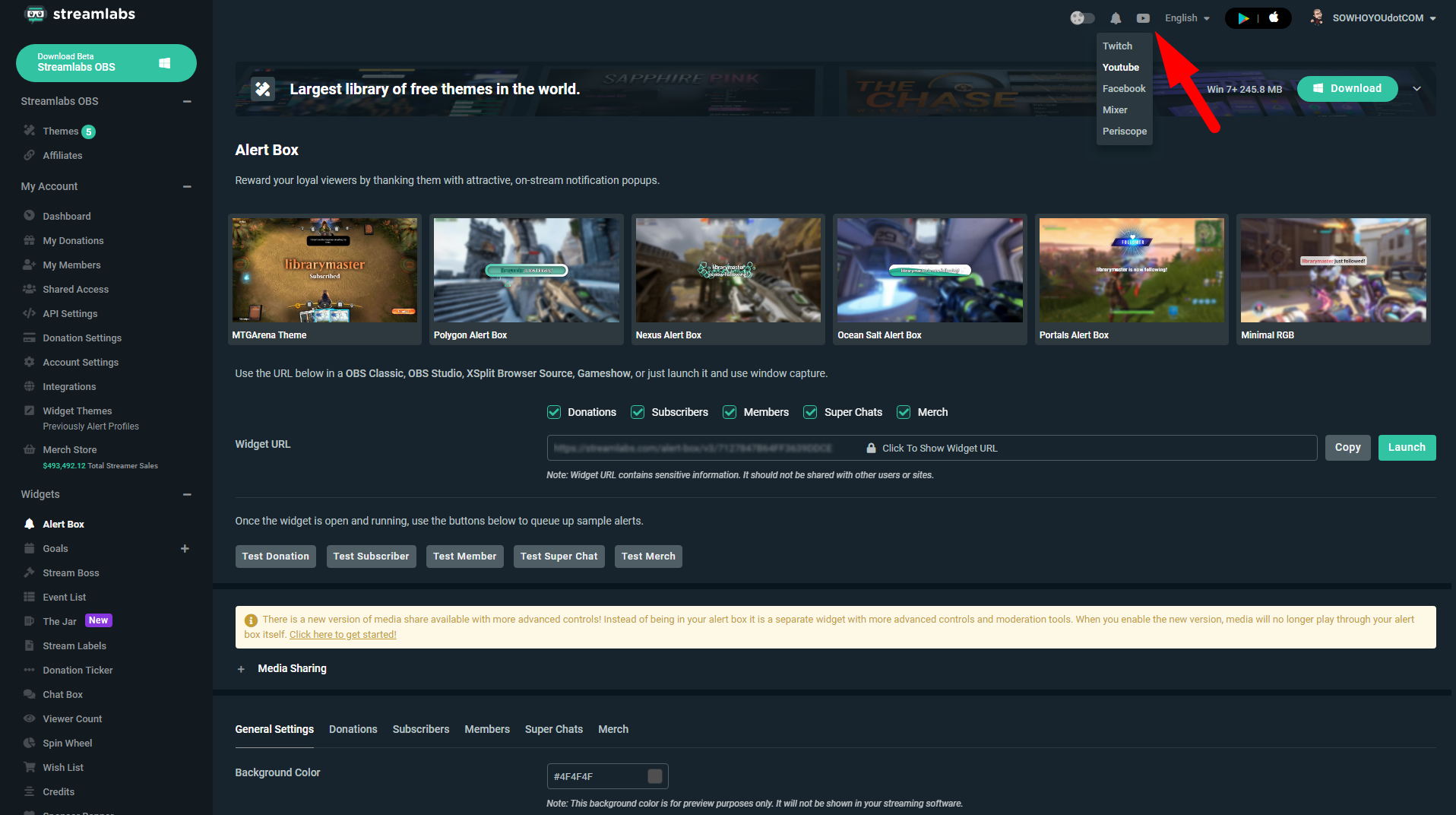Select Facebook from platform menu
The height and width of the screenshot is (815, 1456).
[x=1124, y=88]
